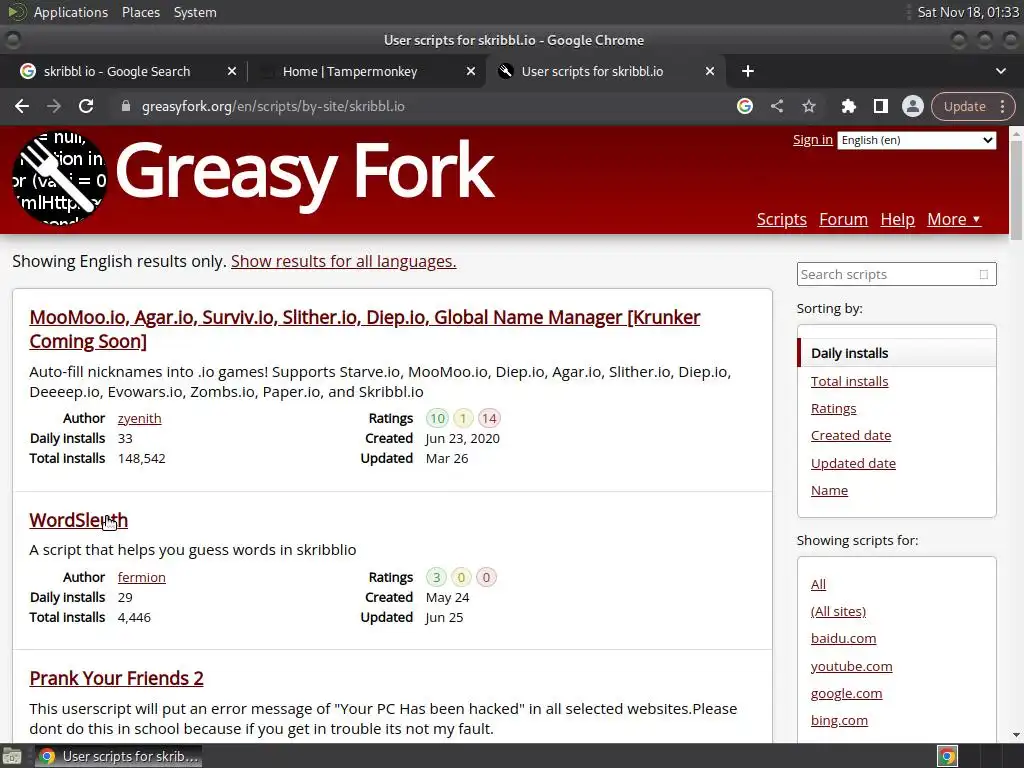
Task: Click the green good rating badge 10
Action: coord(438,419)
